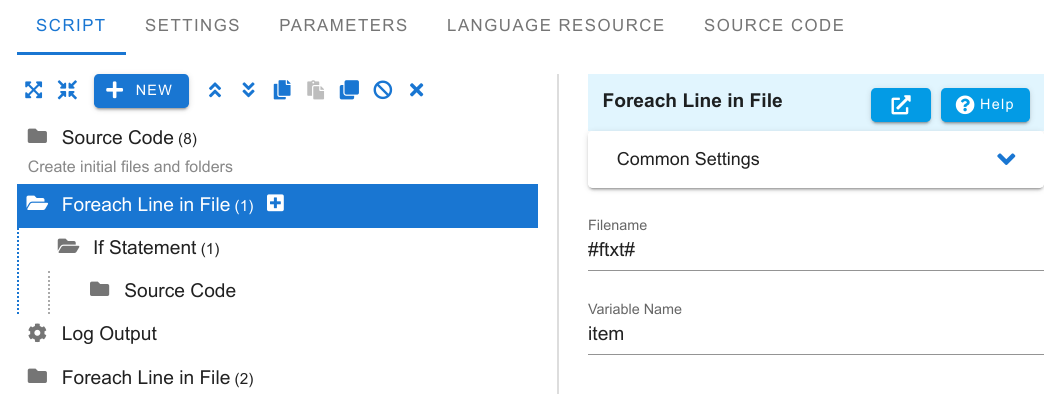The width and height of the screenshot is (1061, 394).
Task: Open the Source Code tab
Action: click(x=774, y=26)
